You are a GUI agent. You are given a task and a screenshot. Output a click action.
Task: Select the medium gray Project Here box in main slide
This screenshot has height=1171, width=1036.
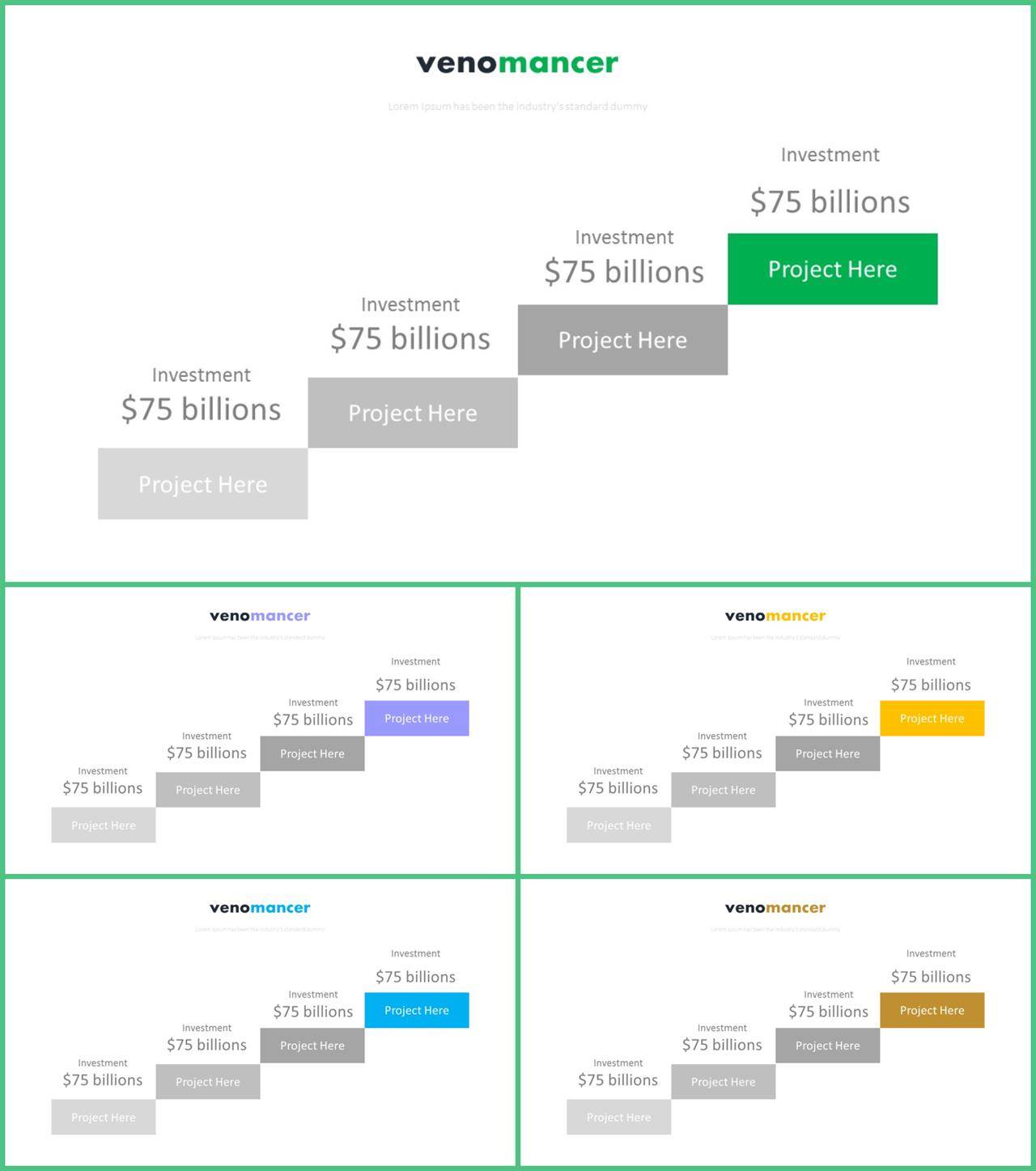(413, 413)
